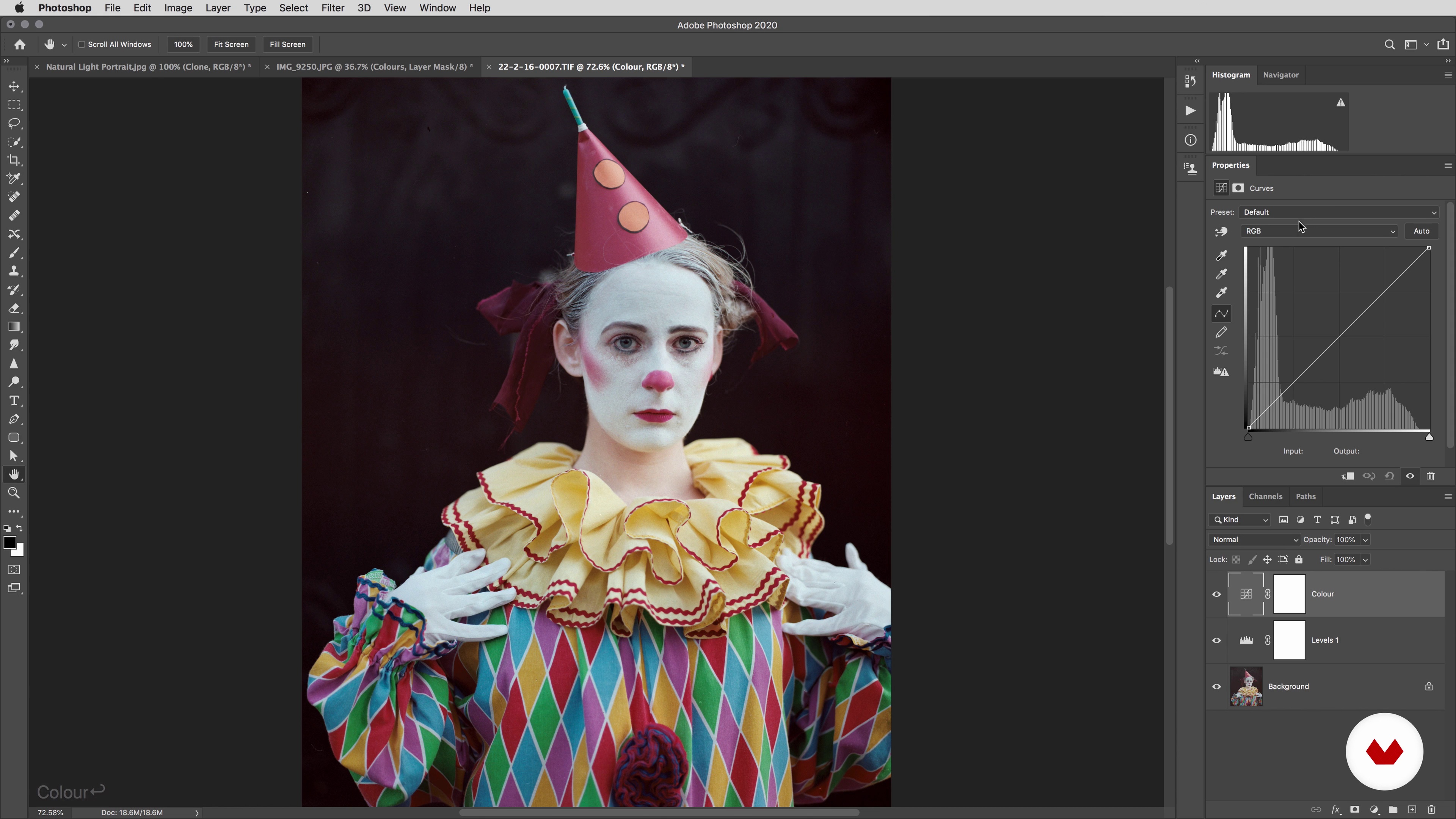Screen dimensions: 1456x819
Task: Select the Eraser tool
Action: 14,309
